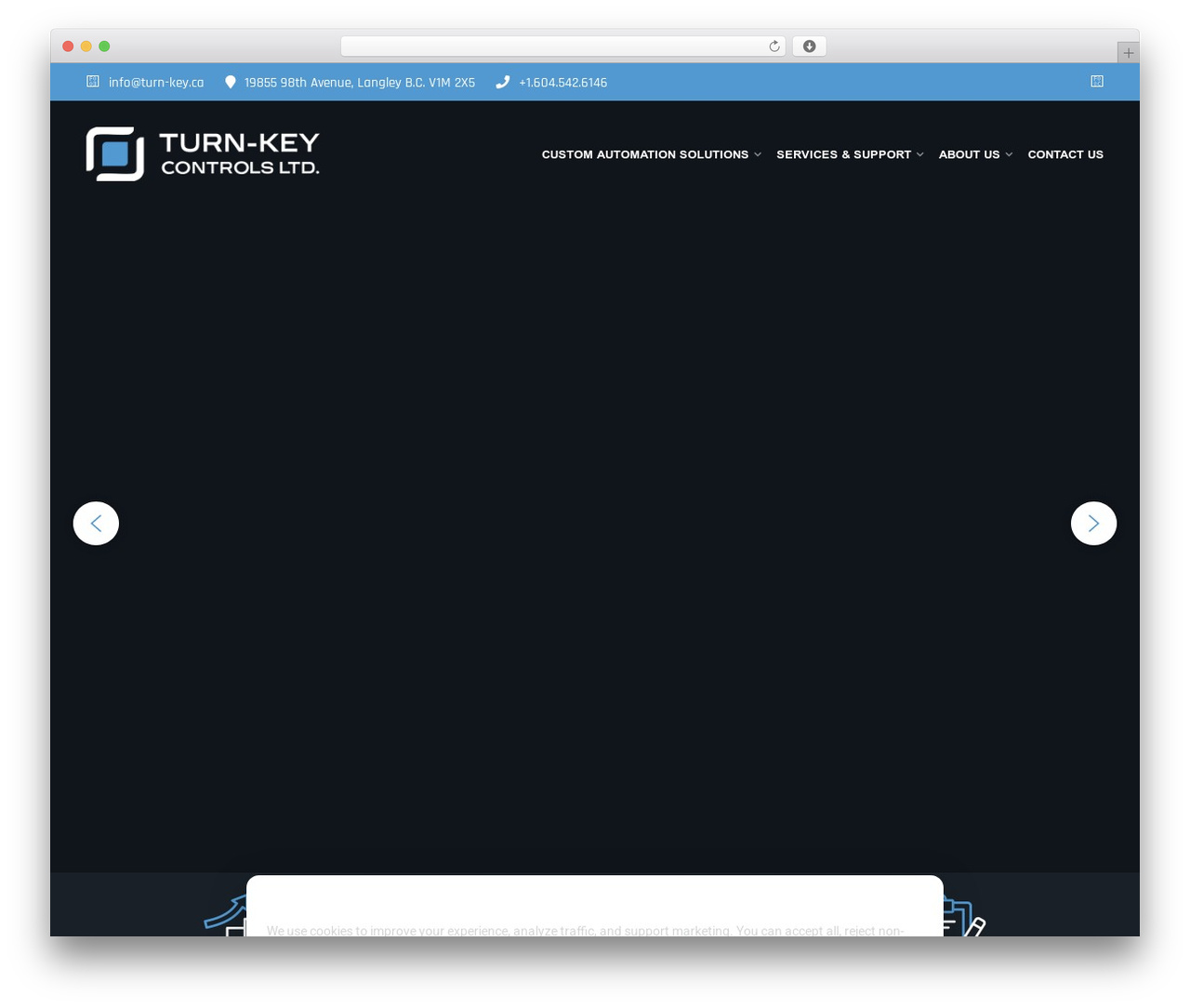Click the Turn-Key Controls logo
The width and height of the screenshot is (1190, 1008).
(203, 153)
